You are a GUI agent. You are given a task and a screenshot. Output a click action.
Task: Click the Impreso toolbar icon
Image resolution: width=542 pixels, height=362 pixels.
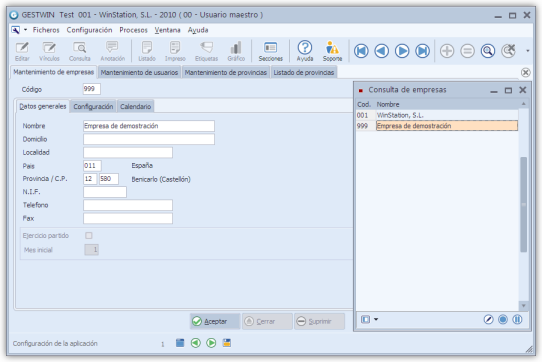click(x=175, y=51)
